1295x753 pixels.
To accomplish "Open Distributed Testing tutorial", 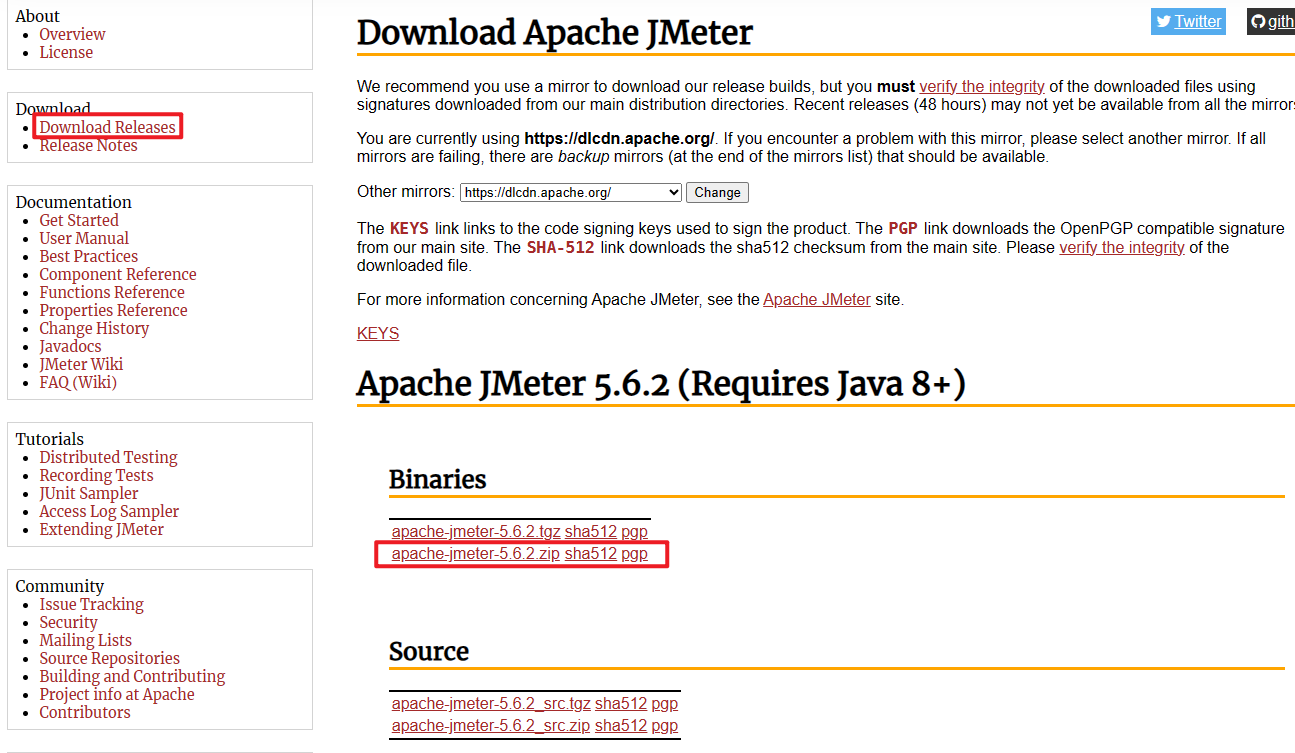I will (108, 457).
